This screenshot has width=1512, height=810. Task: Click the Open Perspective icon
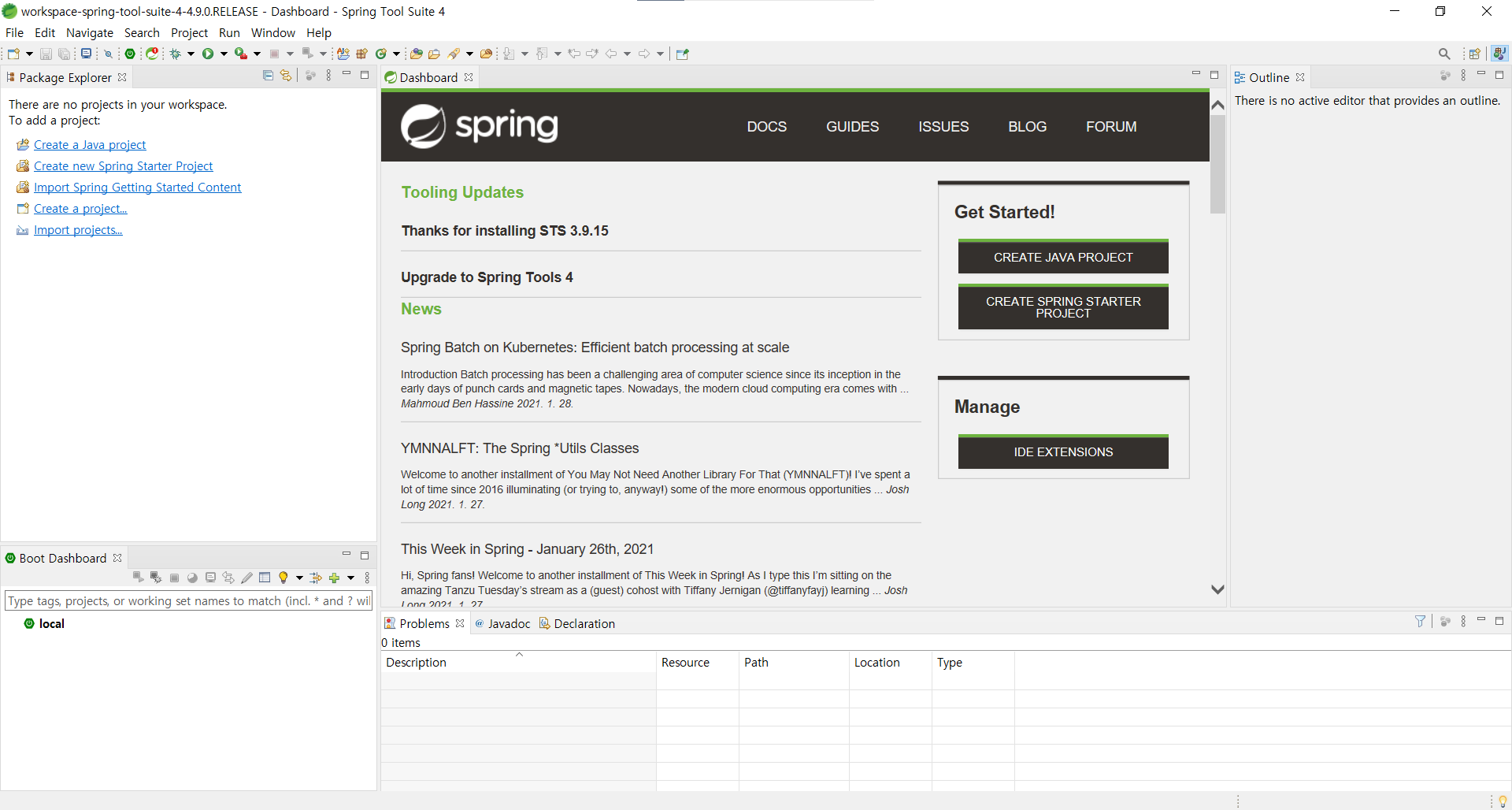[x=1475, y=54]
